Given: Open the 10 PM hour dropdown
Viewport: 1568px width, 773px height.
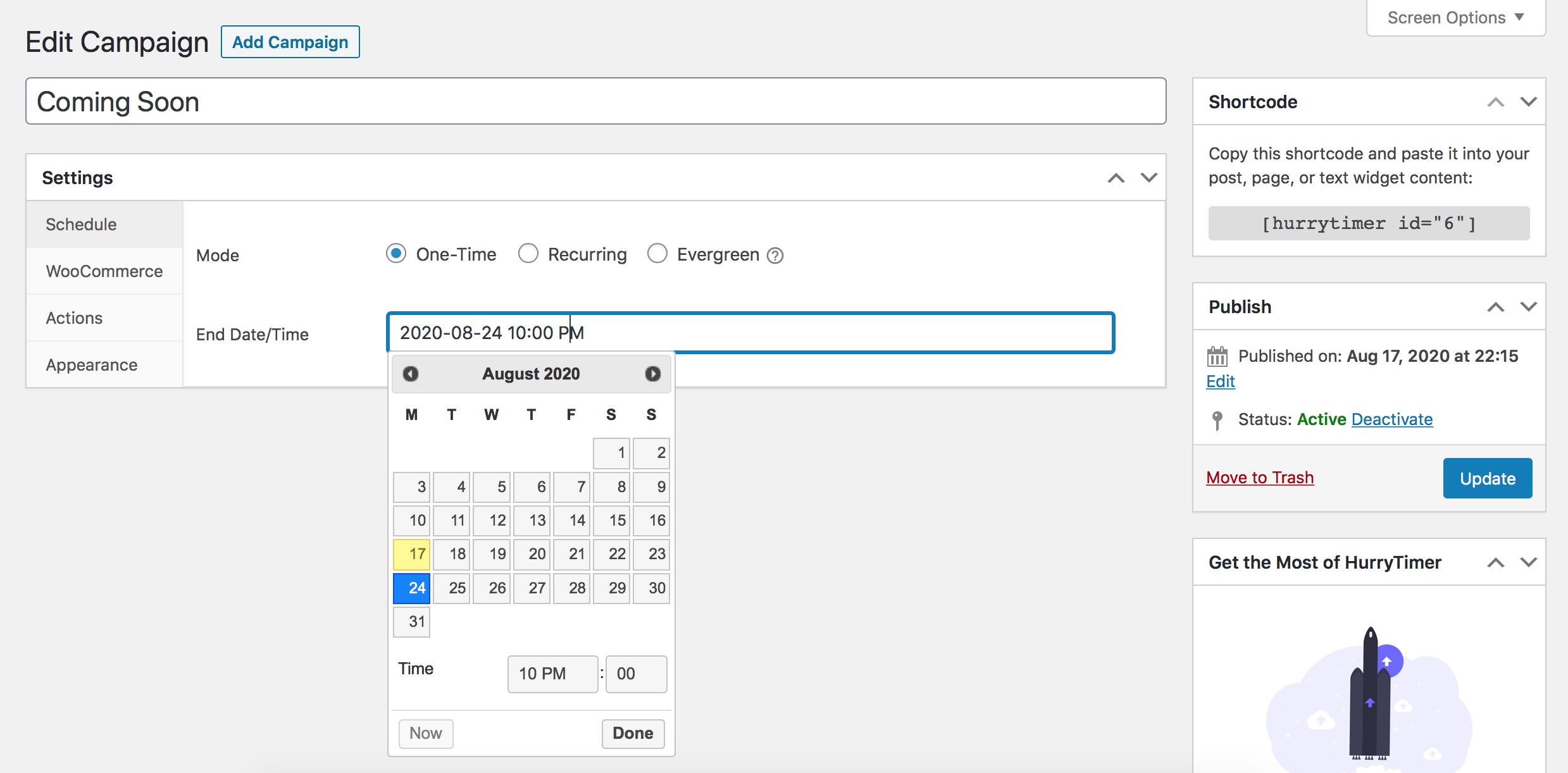Looking at the screenshot, I should 552,674.
